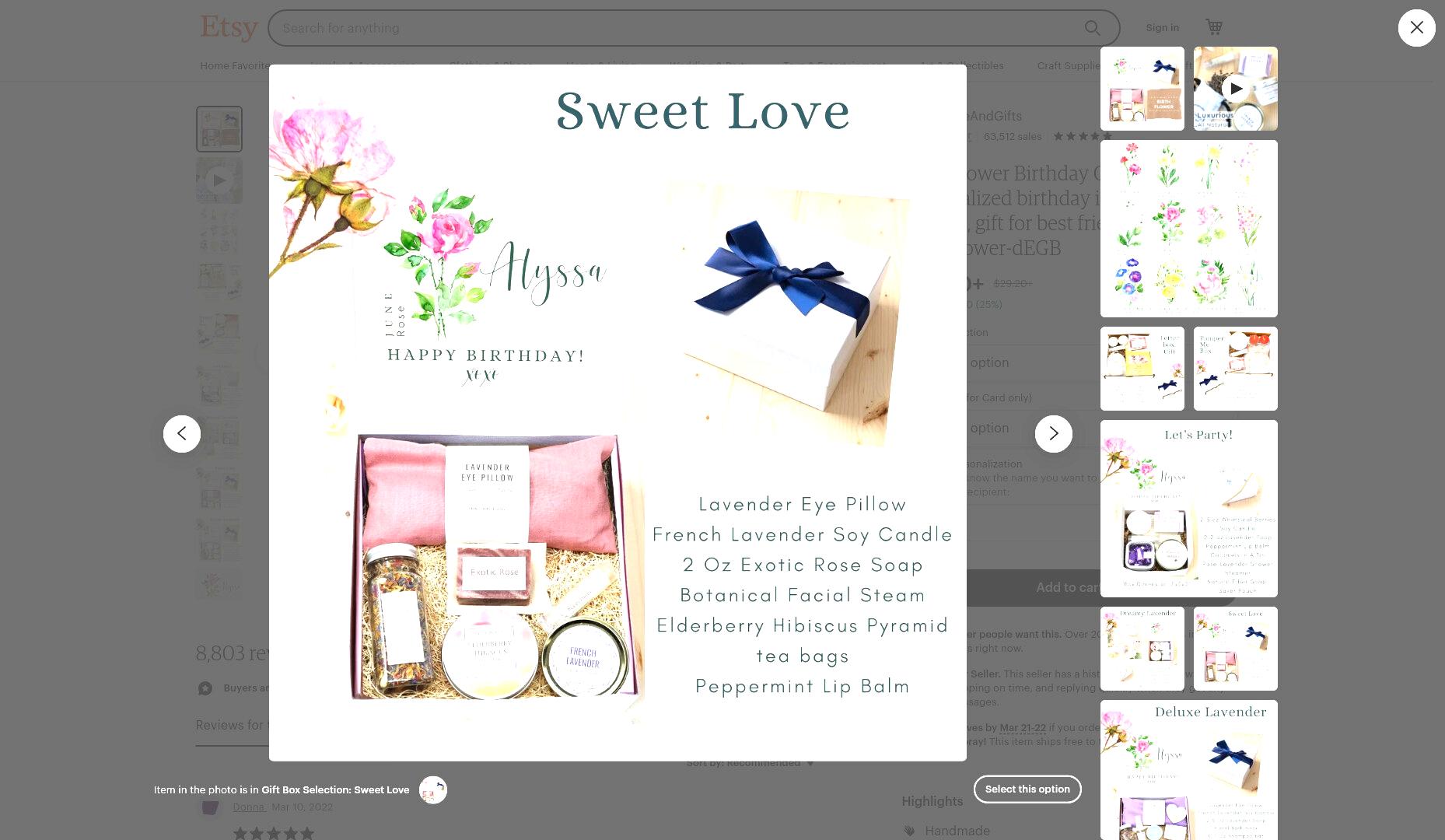Advance to next photo with right arrow
Viewport: 1445px width, 840px height.
(1053, 433)
